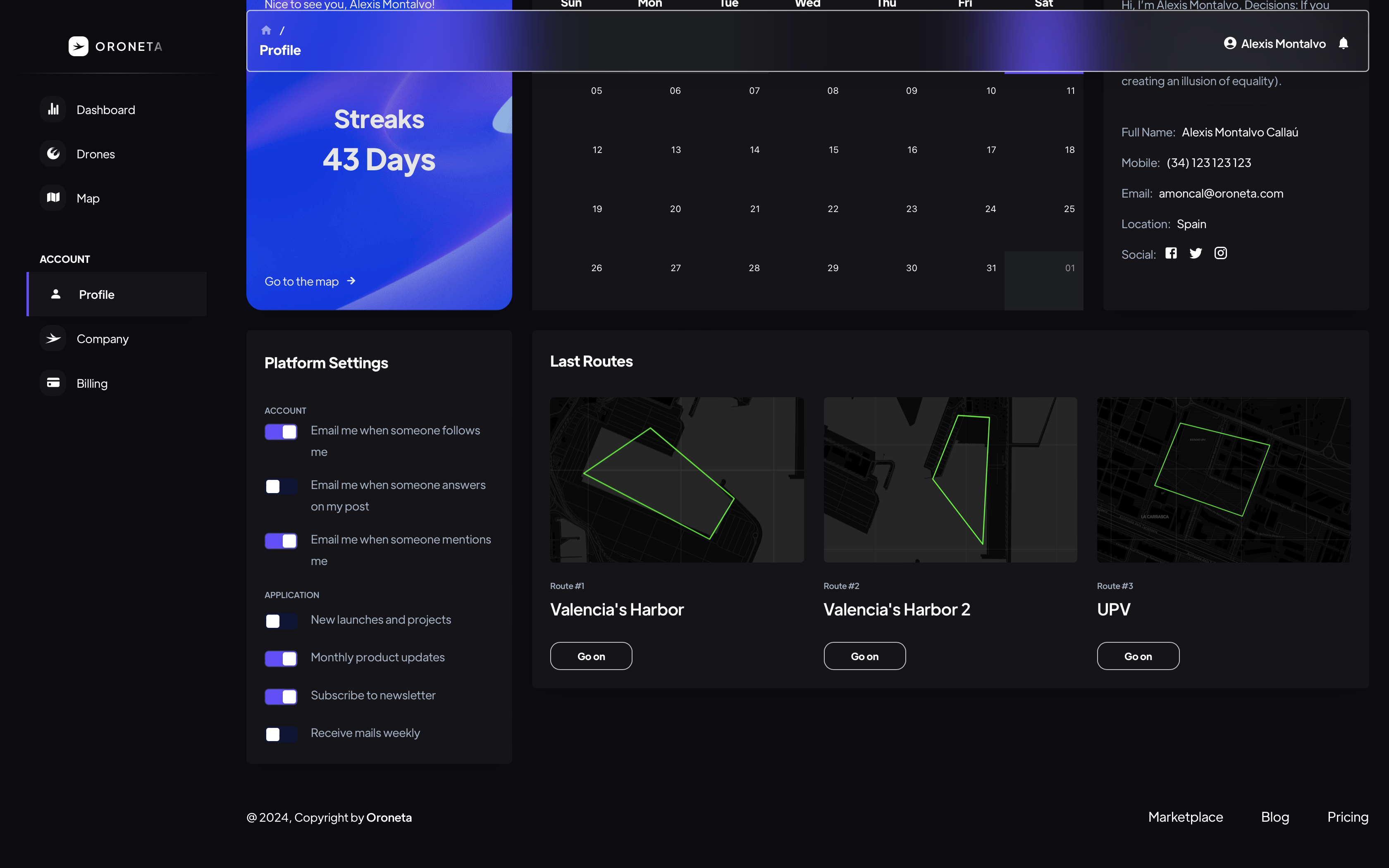The image size is (1389, 868).
Task: Click the Drones sidebar icon
Action: click(53, 153)
